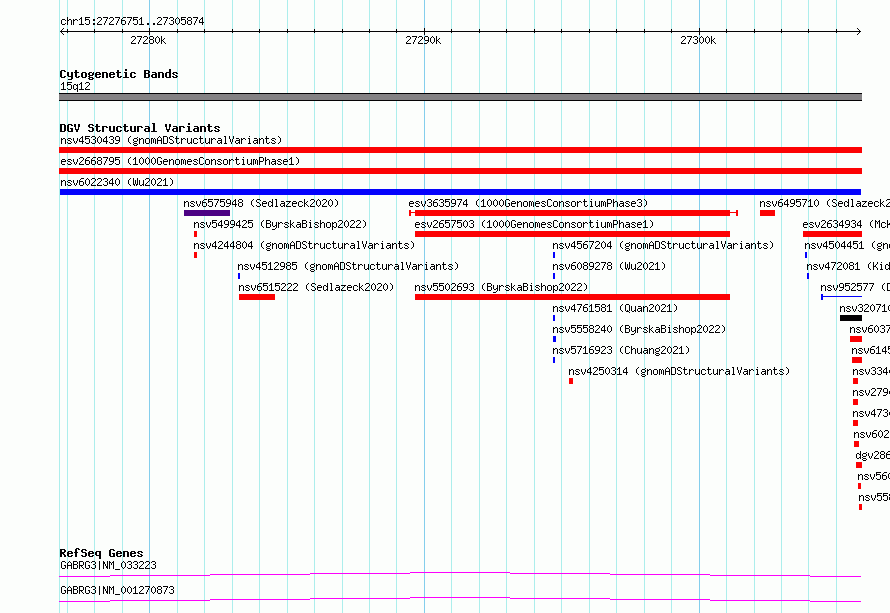
Task: Open the nsv6575948 Sedlazeck2020 variant label
Action: [x=261, y=203]
